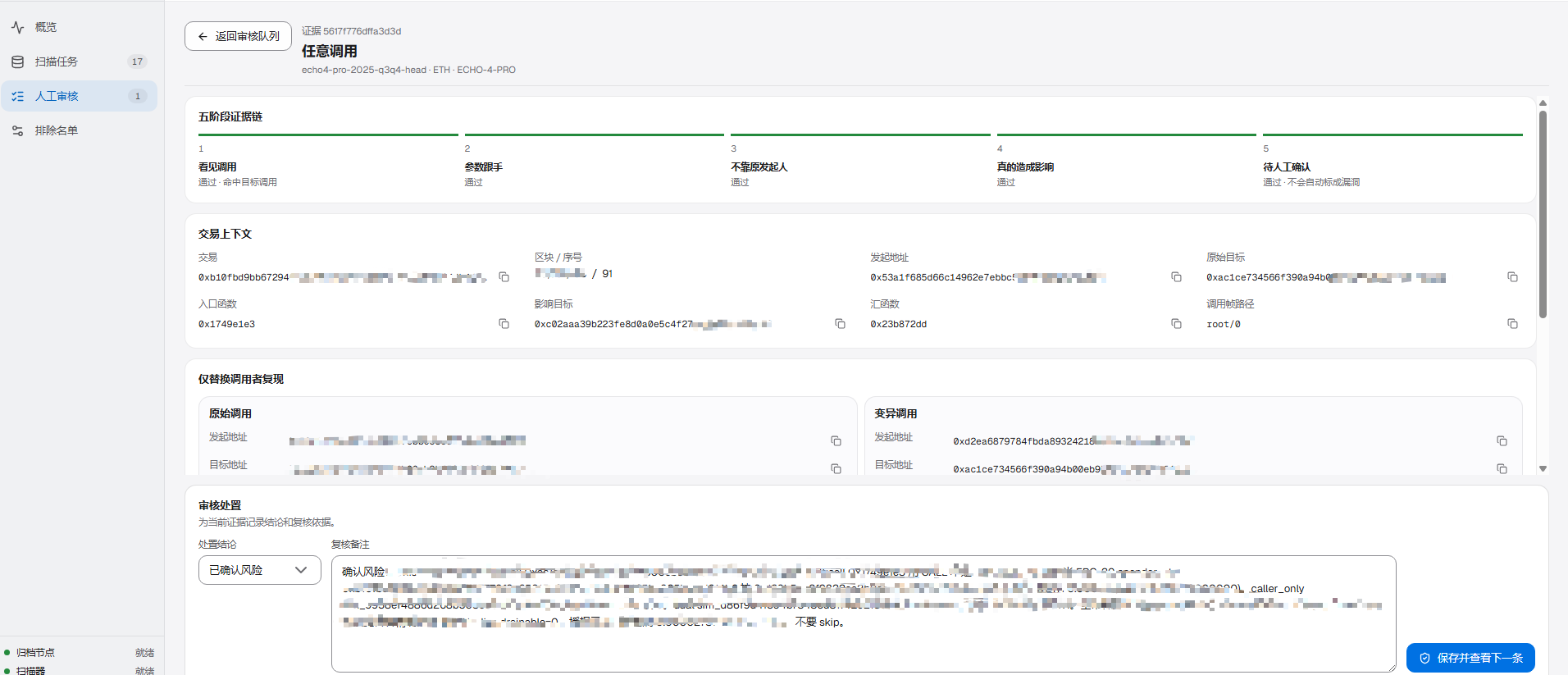Open 扫描任务 menu item
This screenshot has width=1568, height=675.
(x=79, y=62)
